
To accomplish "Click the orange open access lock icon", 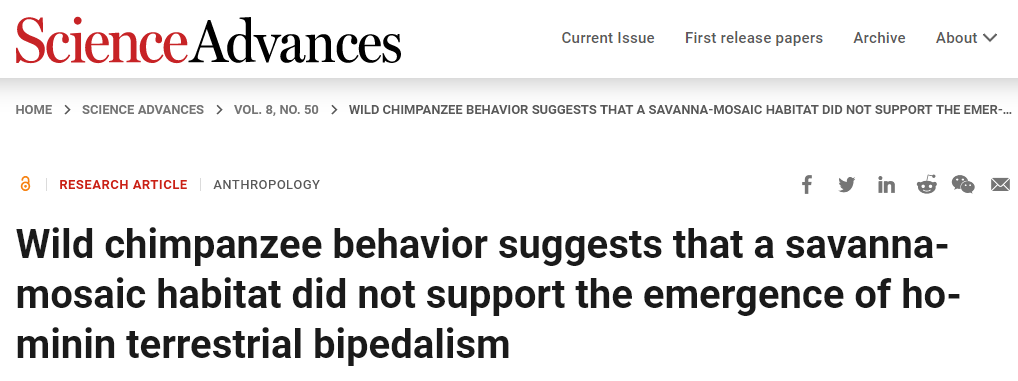I will [x=25, y=184].
